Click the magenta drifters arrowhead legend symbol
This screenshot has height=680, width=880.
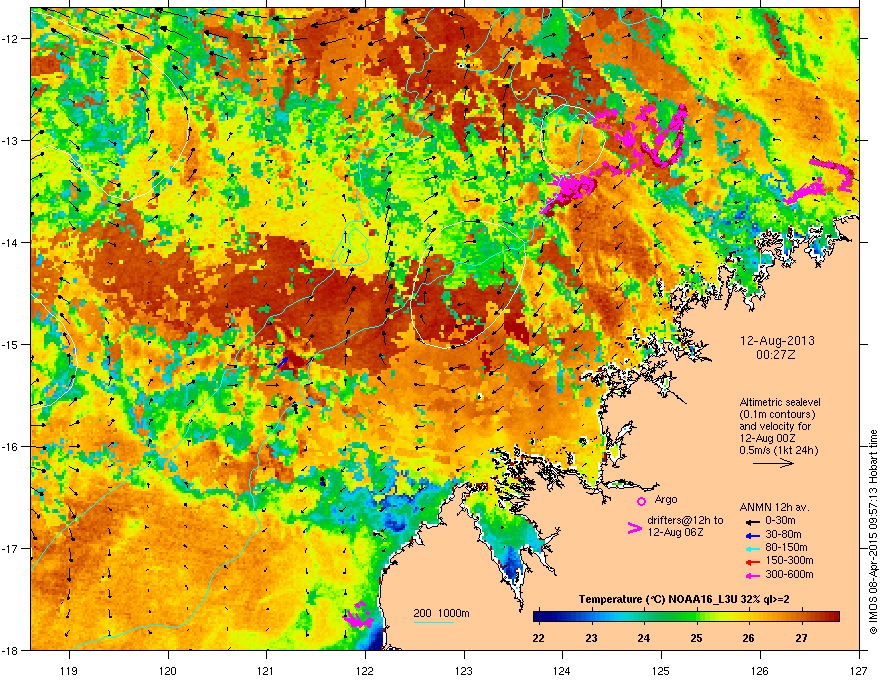(x=634, y=528)
